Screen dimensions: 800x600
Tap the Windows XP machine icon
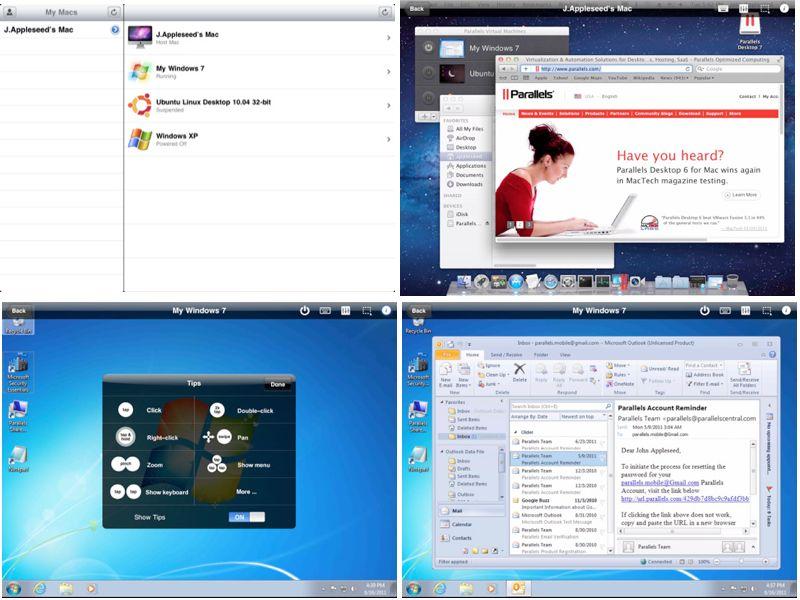[x=140, y=139]
